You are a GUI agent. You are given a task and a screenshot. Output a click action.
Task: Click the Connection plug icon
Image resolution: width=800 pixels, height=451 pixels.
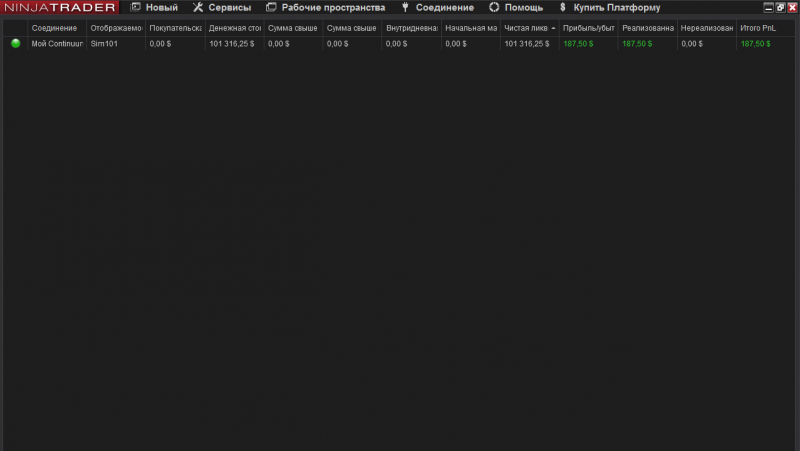coord(405,7)
